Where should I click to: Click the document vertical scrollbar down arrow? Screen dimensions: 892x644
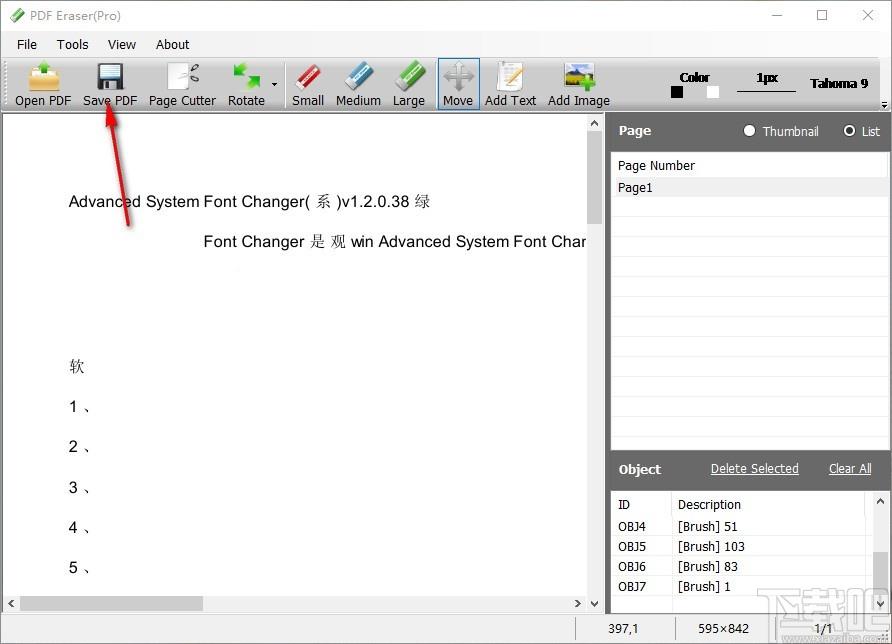coord(594,604)
